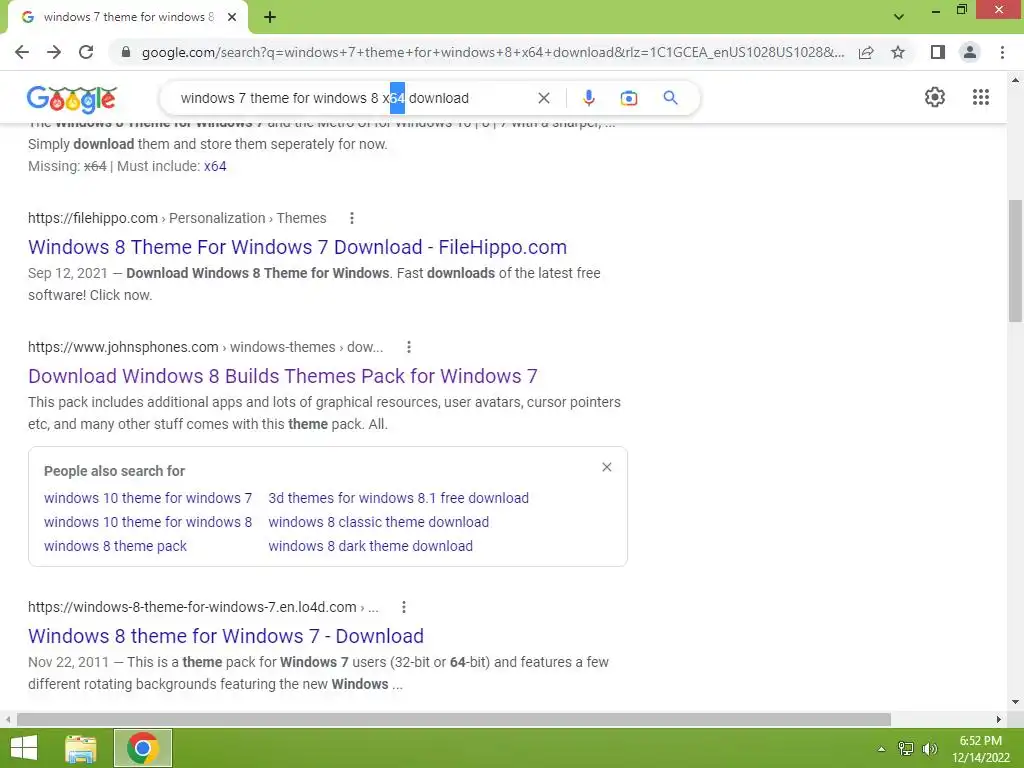This screenshot has width=1024, height=768.
Task: Close the Google search tab
Action: 232,17
